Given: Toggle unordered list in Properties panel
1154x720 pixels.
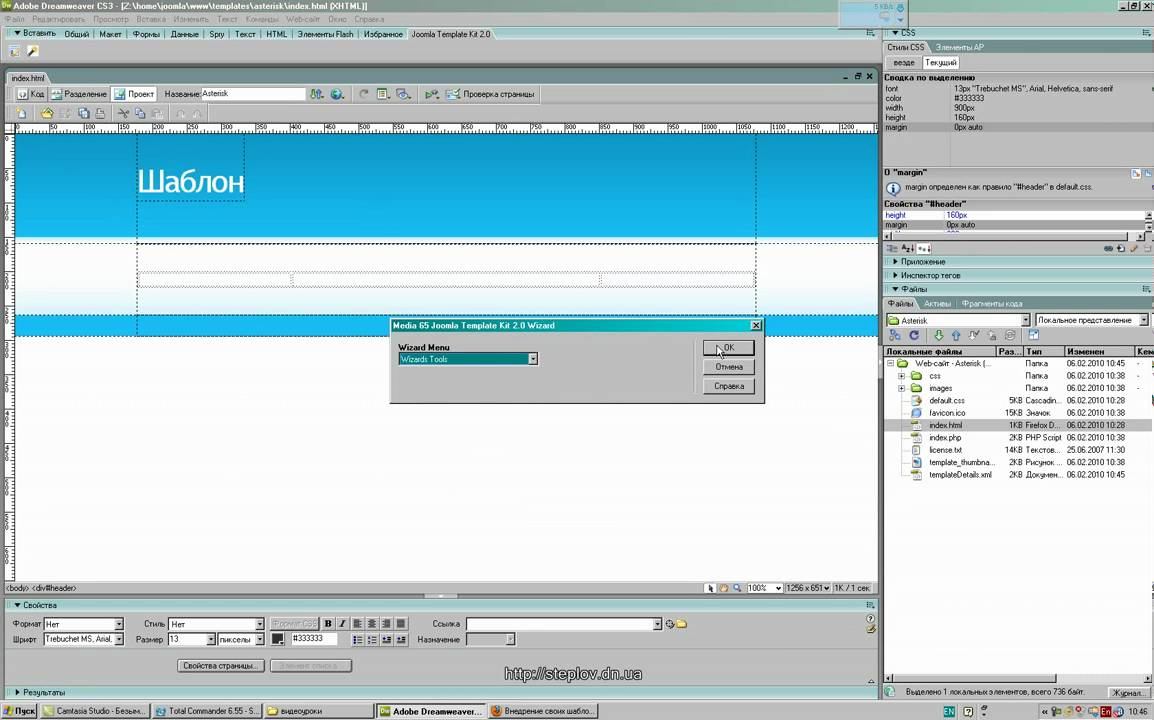Looking at the screenshot, I should [358, 640].
